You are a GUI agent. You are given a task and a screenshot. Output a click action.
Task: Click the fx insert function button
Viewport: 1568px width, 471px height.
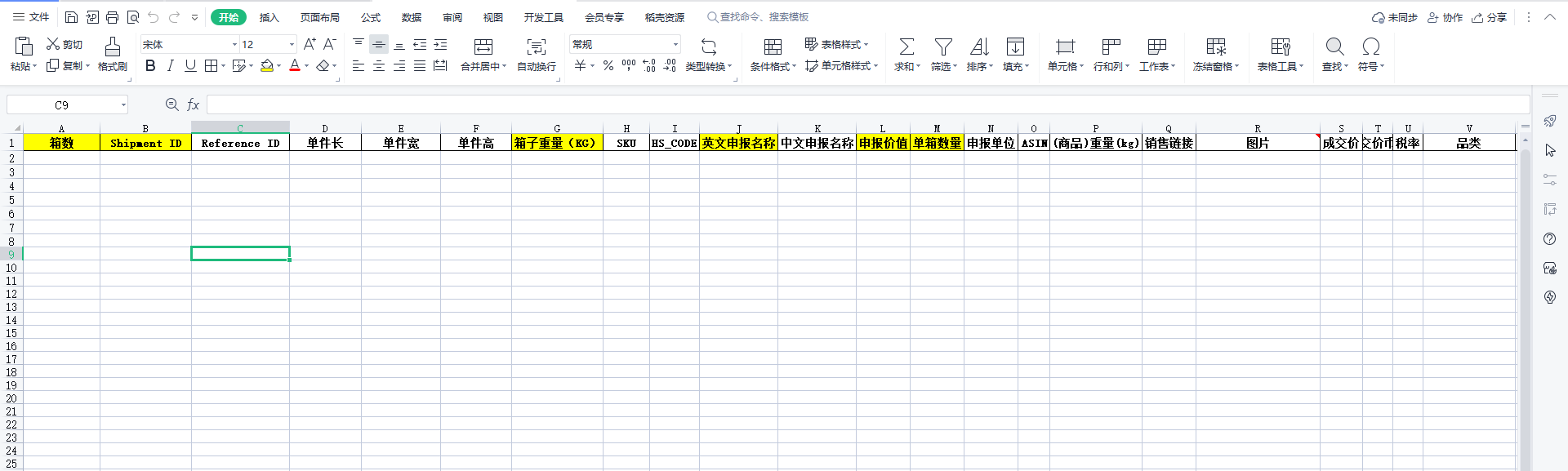pos(194,104)
